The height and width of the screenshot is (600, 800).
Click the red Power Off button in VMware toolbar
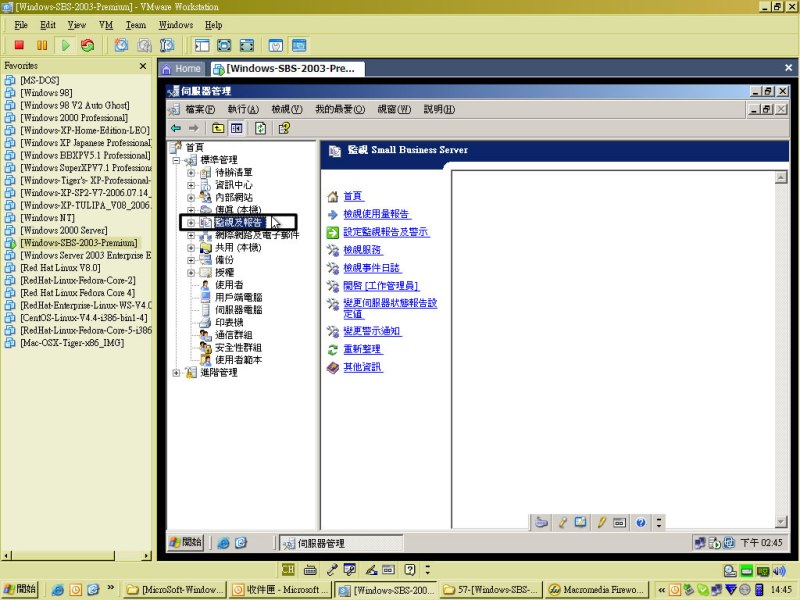click(x=19, y=45)
